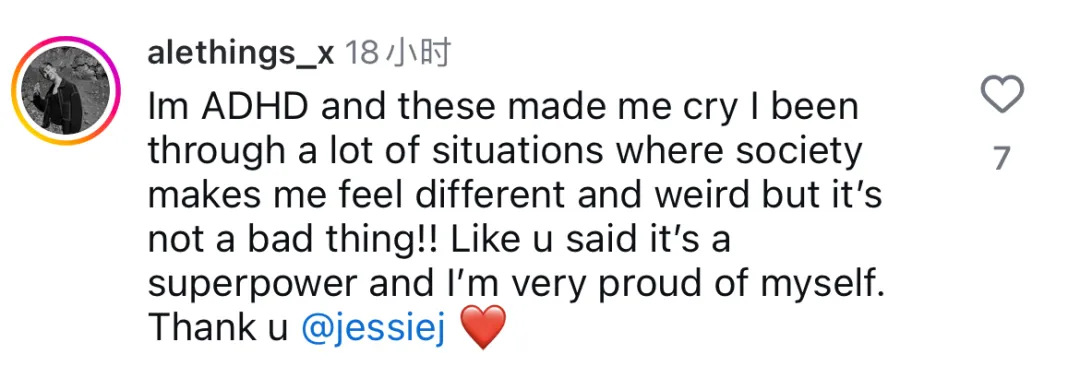
Task: Like the comment with the heart icon
Action: [1002, 94]
